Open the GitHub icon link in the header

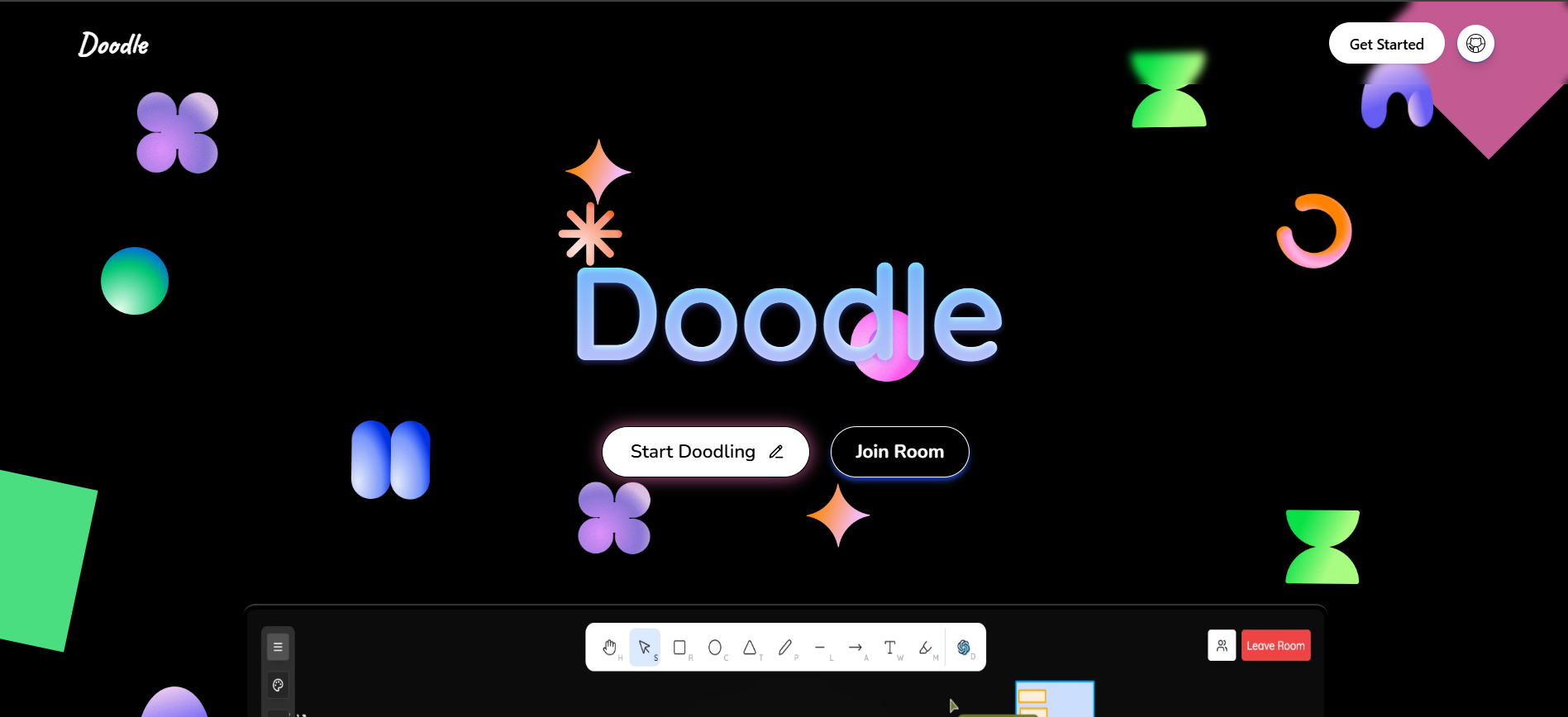[x=1475, y=43]
